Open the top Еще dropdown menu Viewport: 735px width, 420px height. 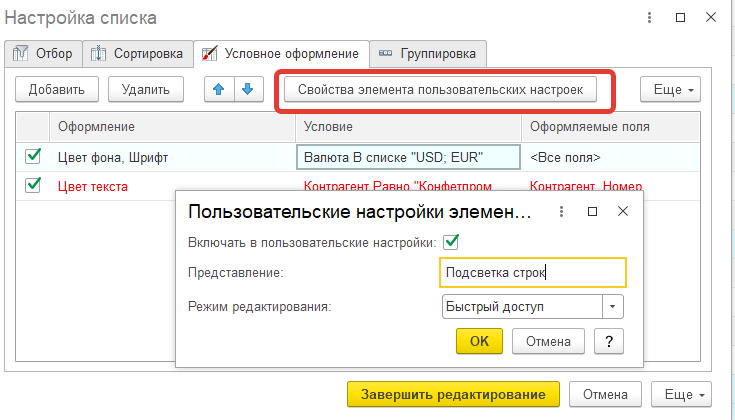pos(670,89)
